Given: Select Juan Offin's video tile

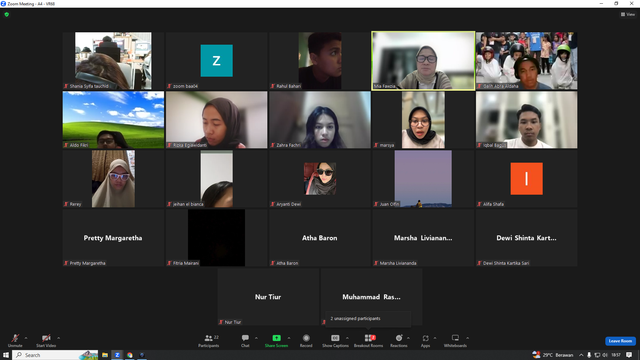Looking at the screenshot, I should click(423, 179).
